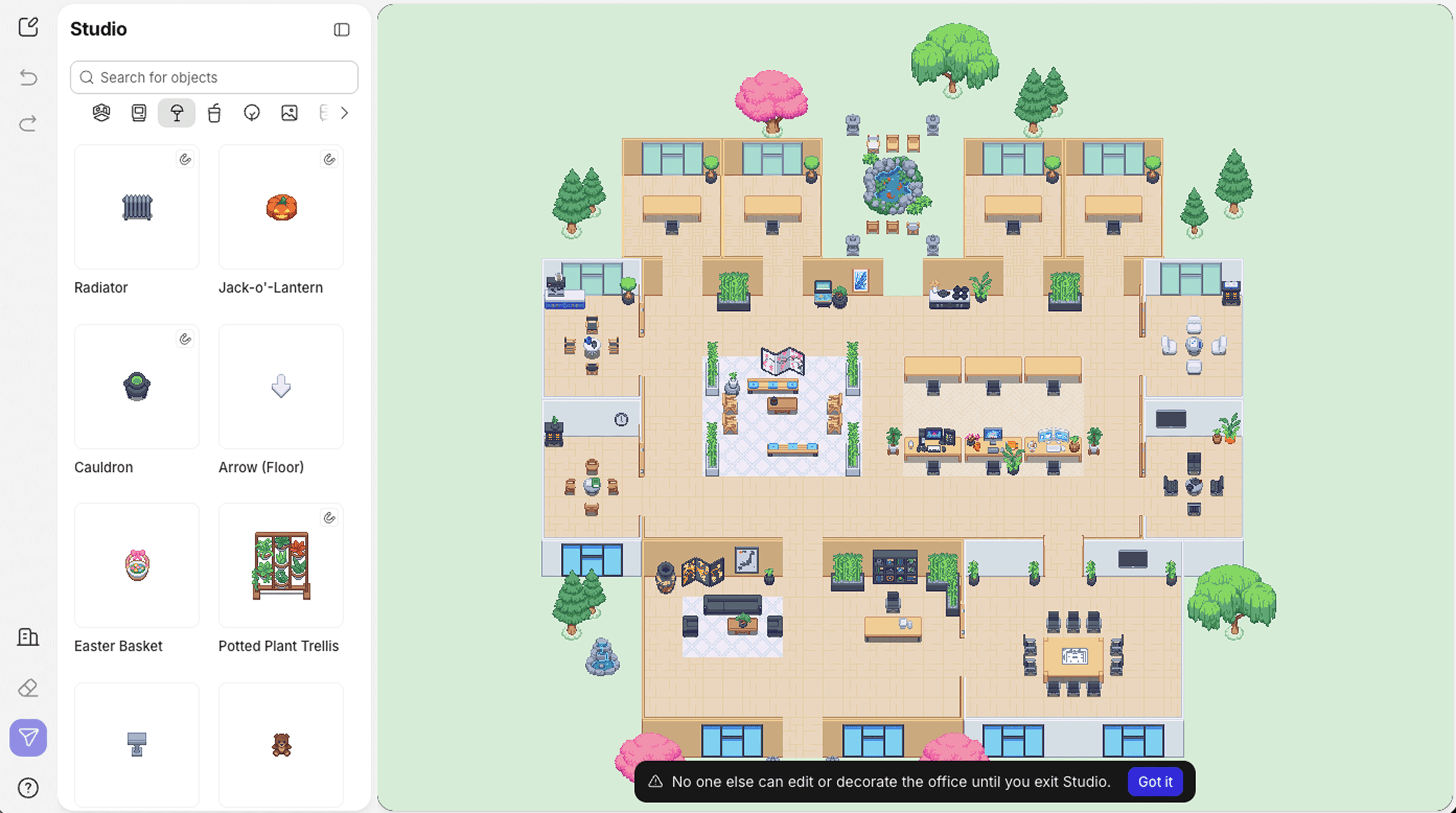Select the arcade machine by the blue painting
This screenshot has width=1456, height=813.
(x=823, y=293)
